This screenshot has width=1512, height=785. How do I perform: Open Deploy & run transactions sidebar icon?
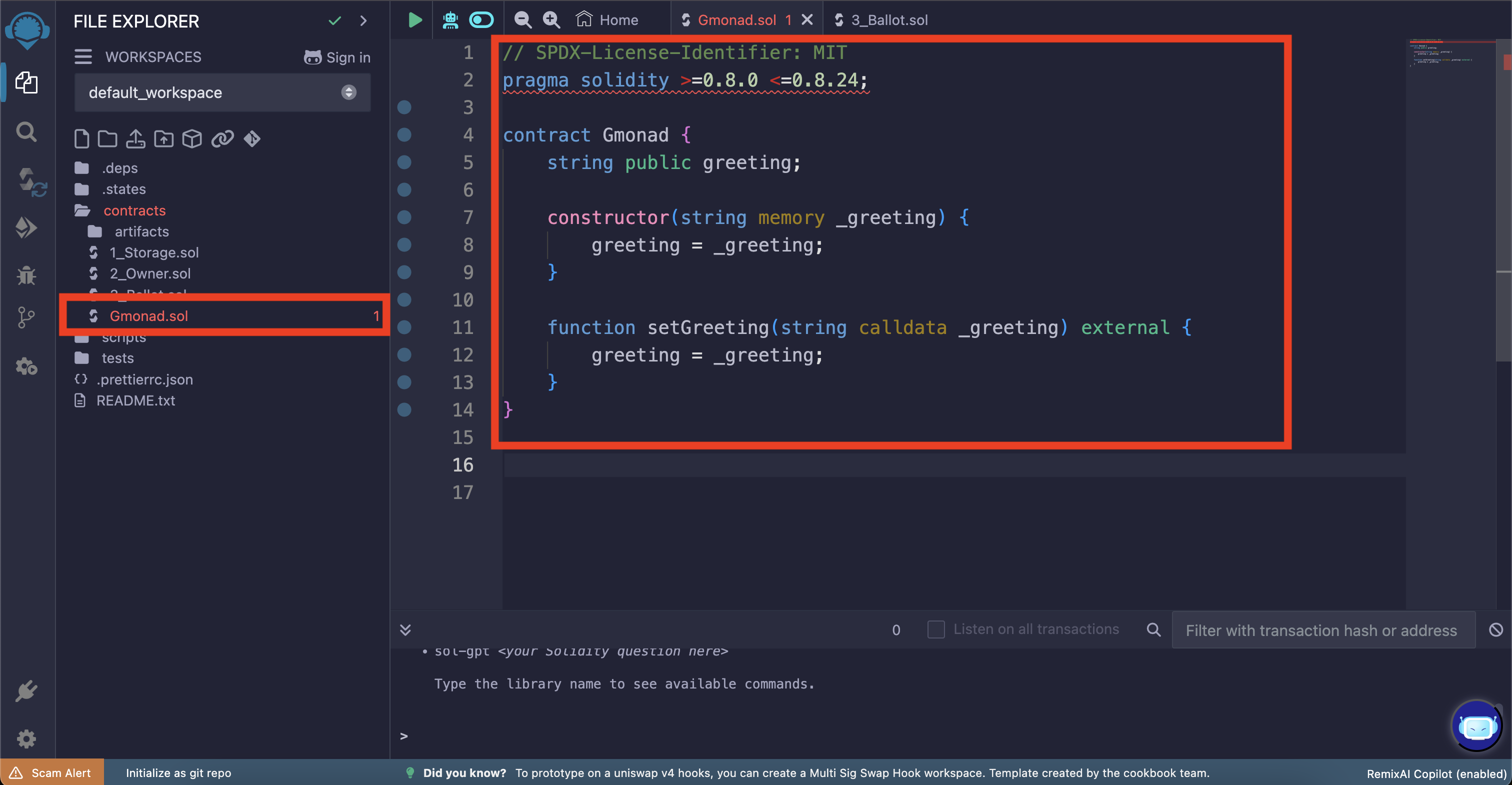coord(26,228)
